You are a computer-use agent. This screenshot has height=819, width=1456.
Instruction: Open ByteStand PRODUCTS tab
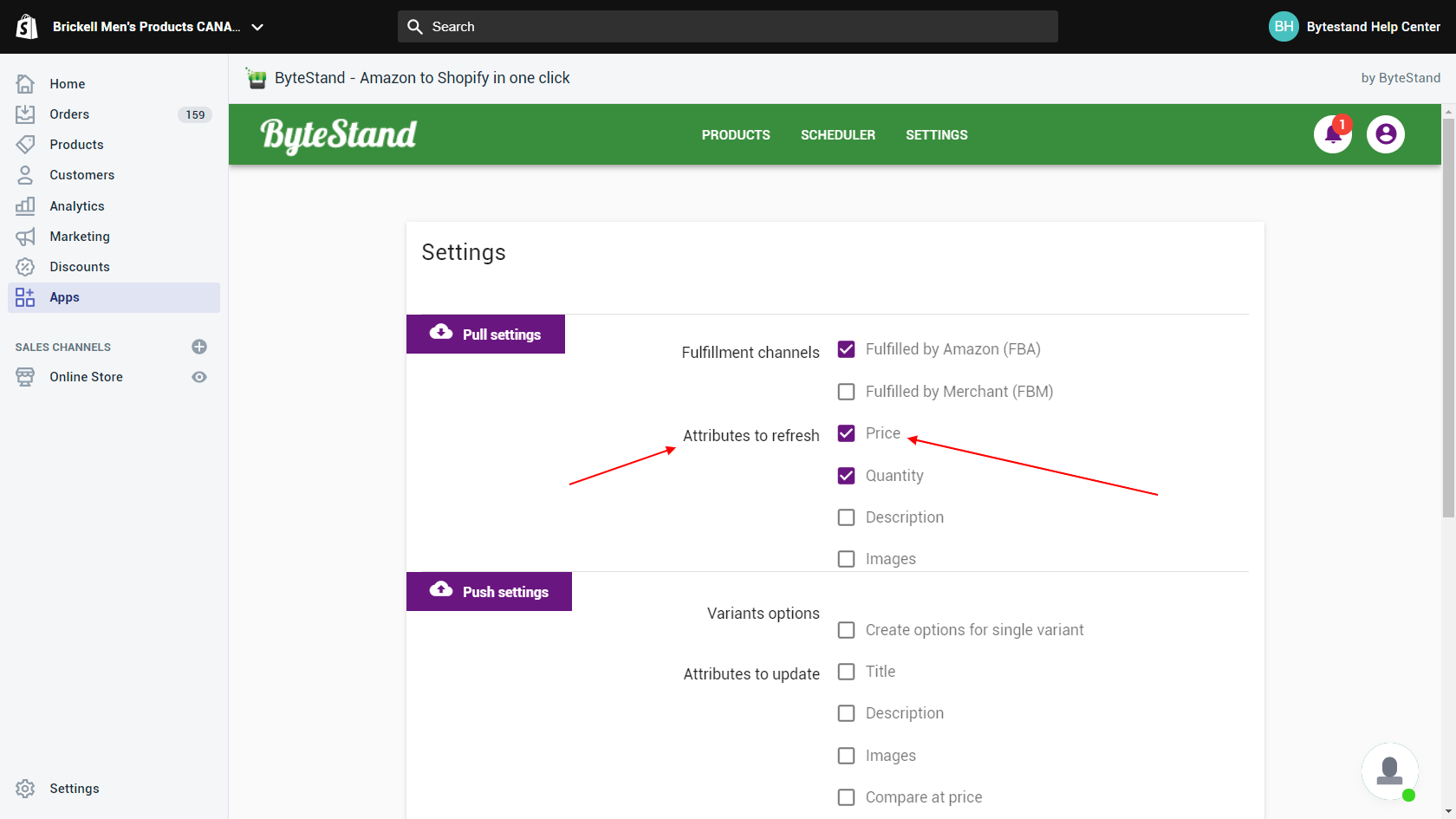736,135
